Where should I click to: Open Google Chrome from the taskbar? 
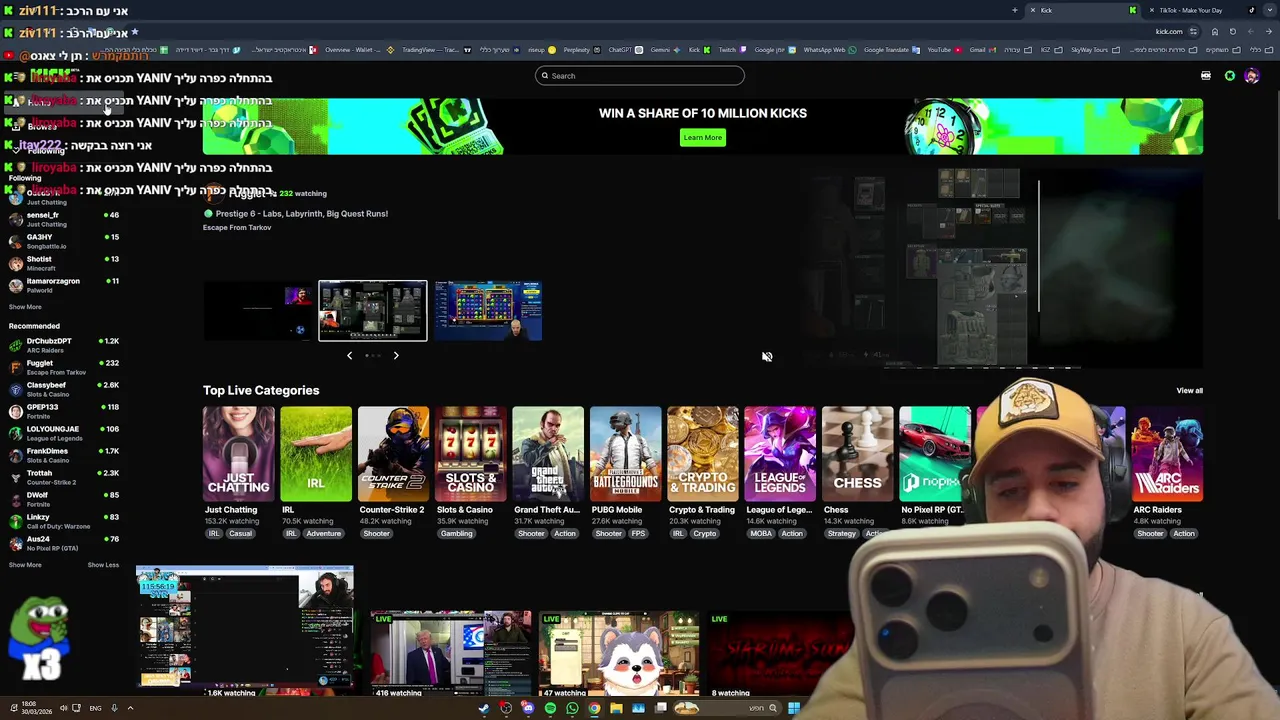click(x=594, y=708)
